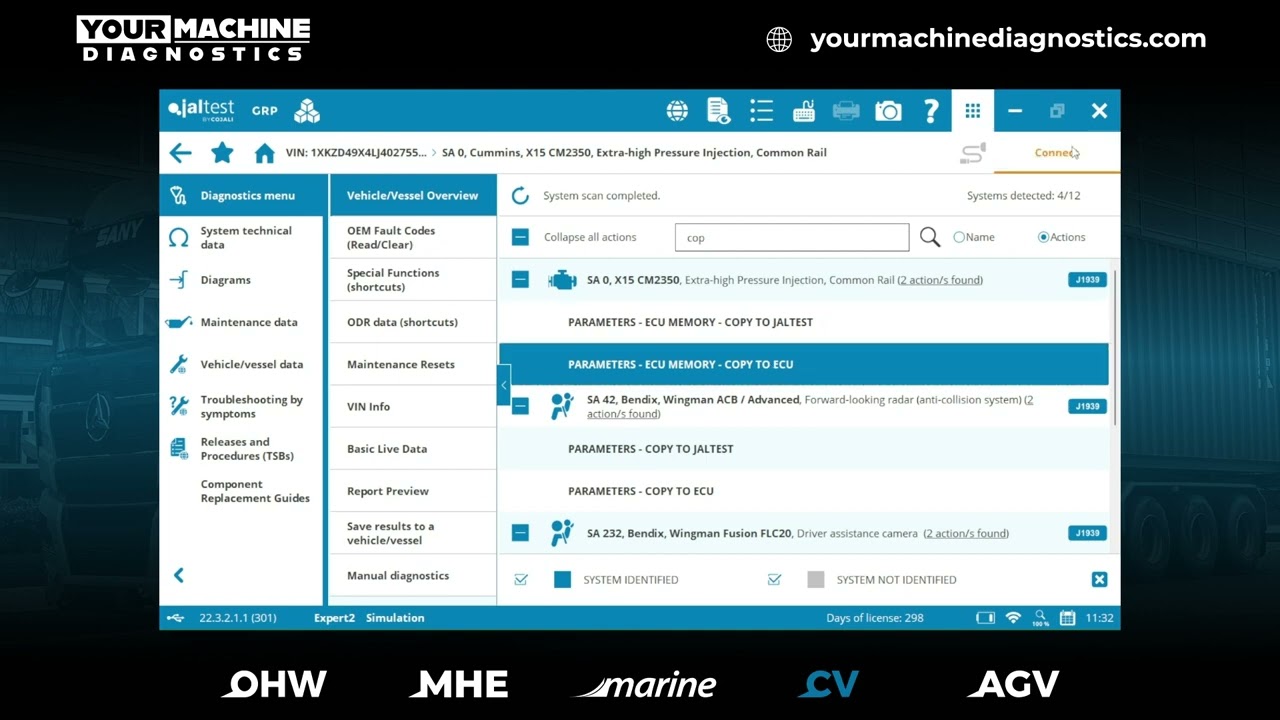Click the favorites star icon

coord(222,153)
